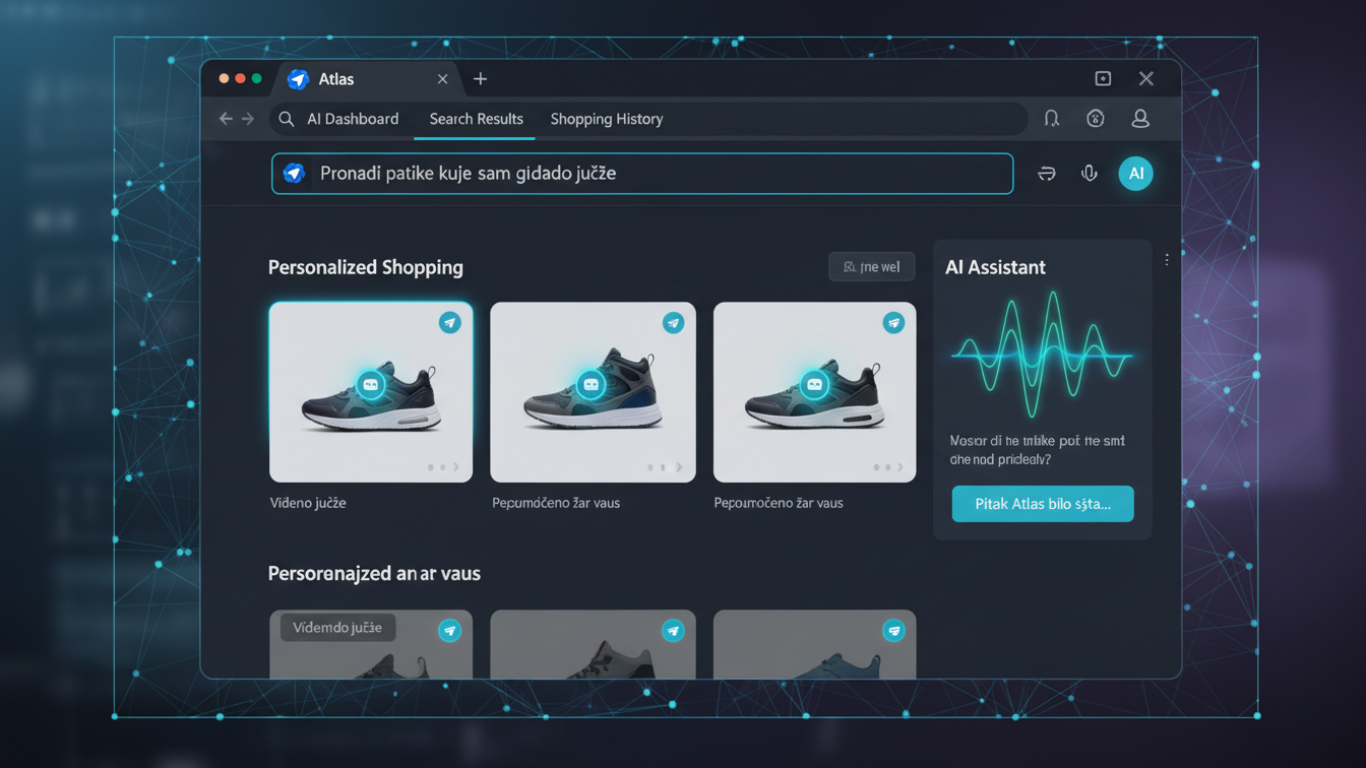
Task: Click the Atlas badge on the third sneaker card
Action: coord(893,323)
